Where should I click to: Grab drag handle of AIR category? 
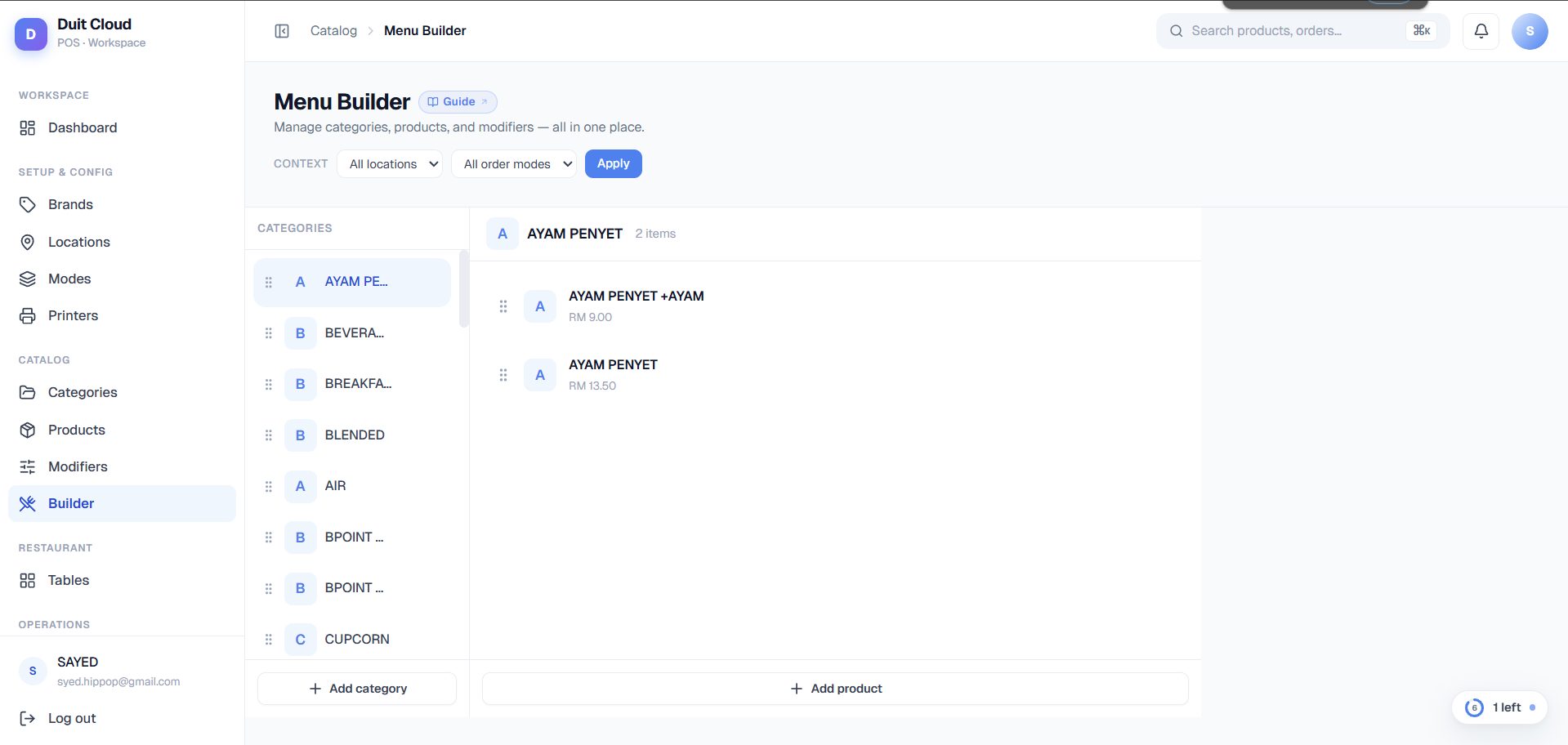269,486
